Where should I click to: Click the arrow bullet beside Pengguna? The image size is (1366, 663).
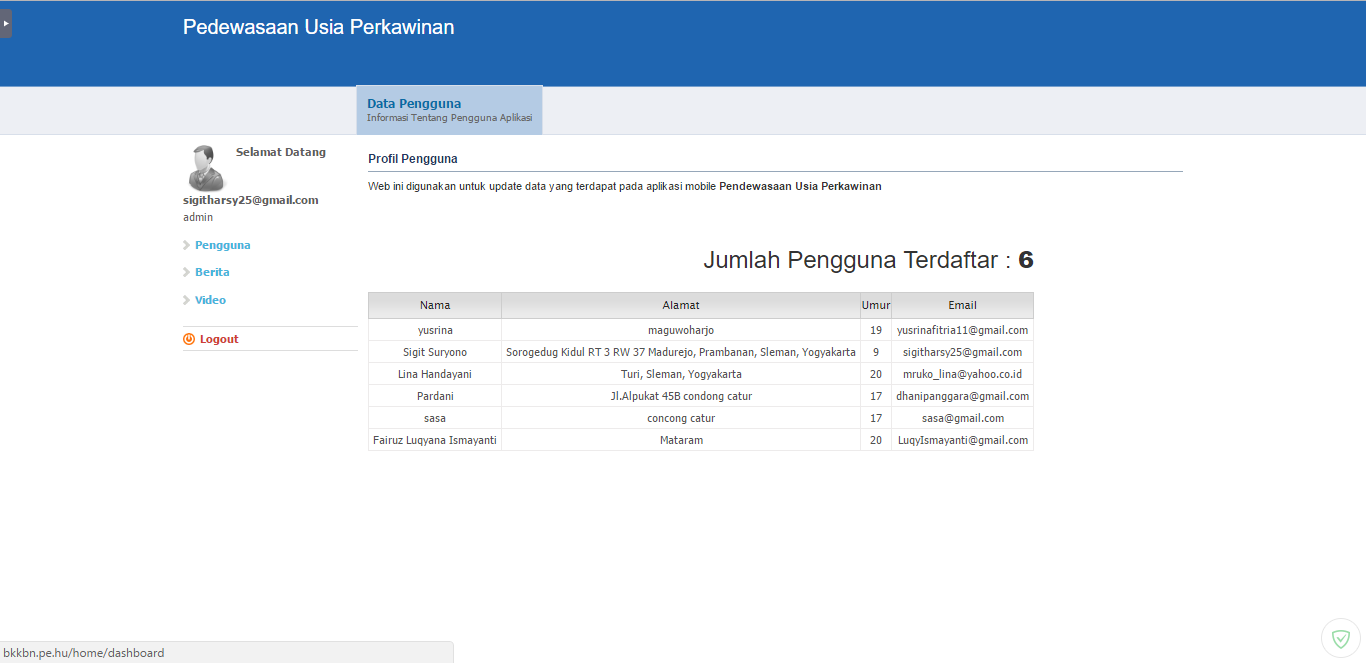click(x=186, y=245)
